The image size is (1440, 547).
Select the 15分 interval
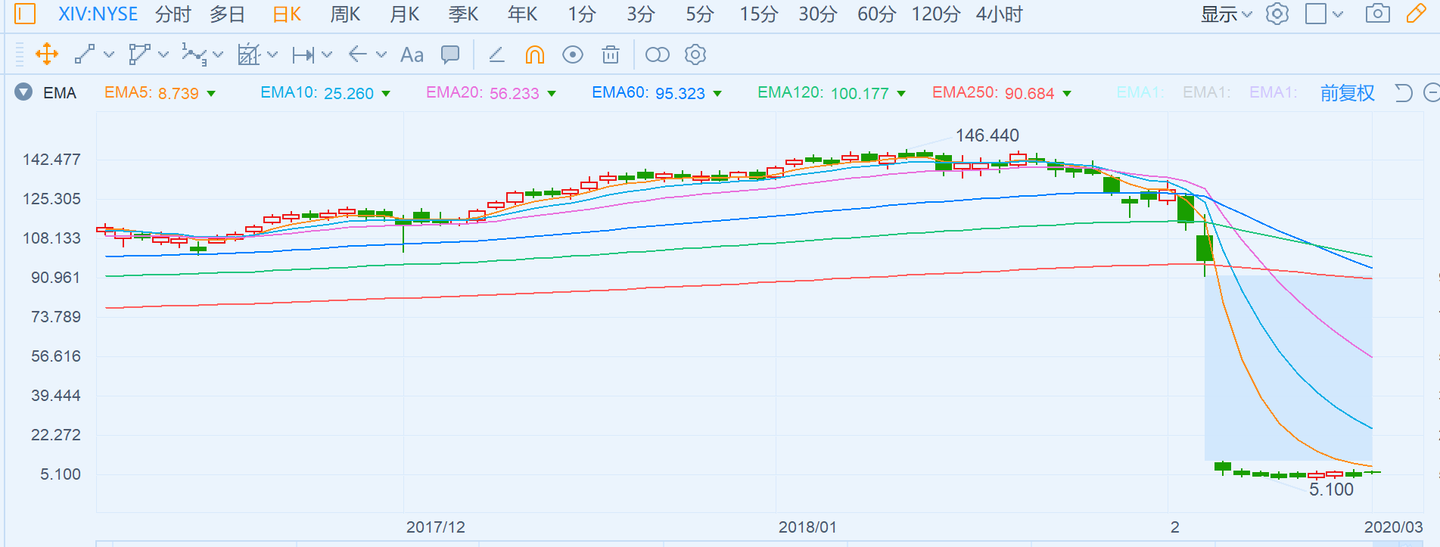[758, 14]
